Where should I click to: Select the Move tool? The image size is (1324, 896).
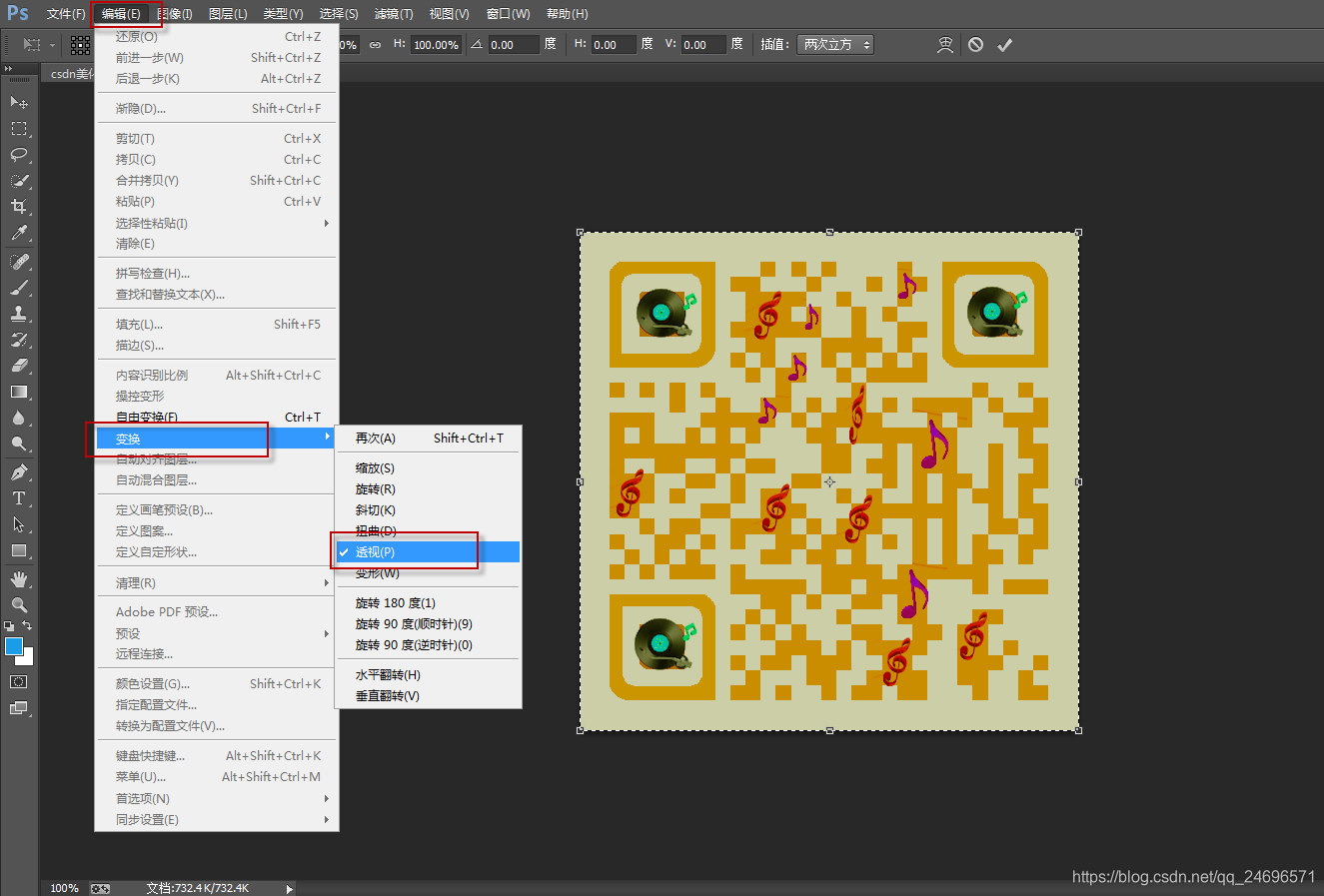point(19,102)
